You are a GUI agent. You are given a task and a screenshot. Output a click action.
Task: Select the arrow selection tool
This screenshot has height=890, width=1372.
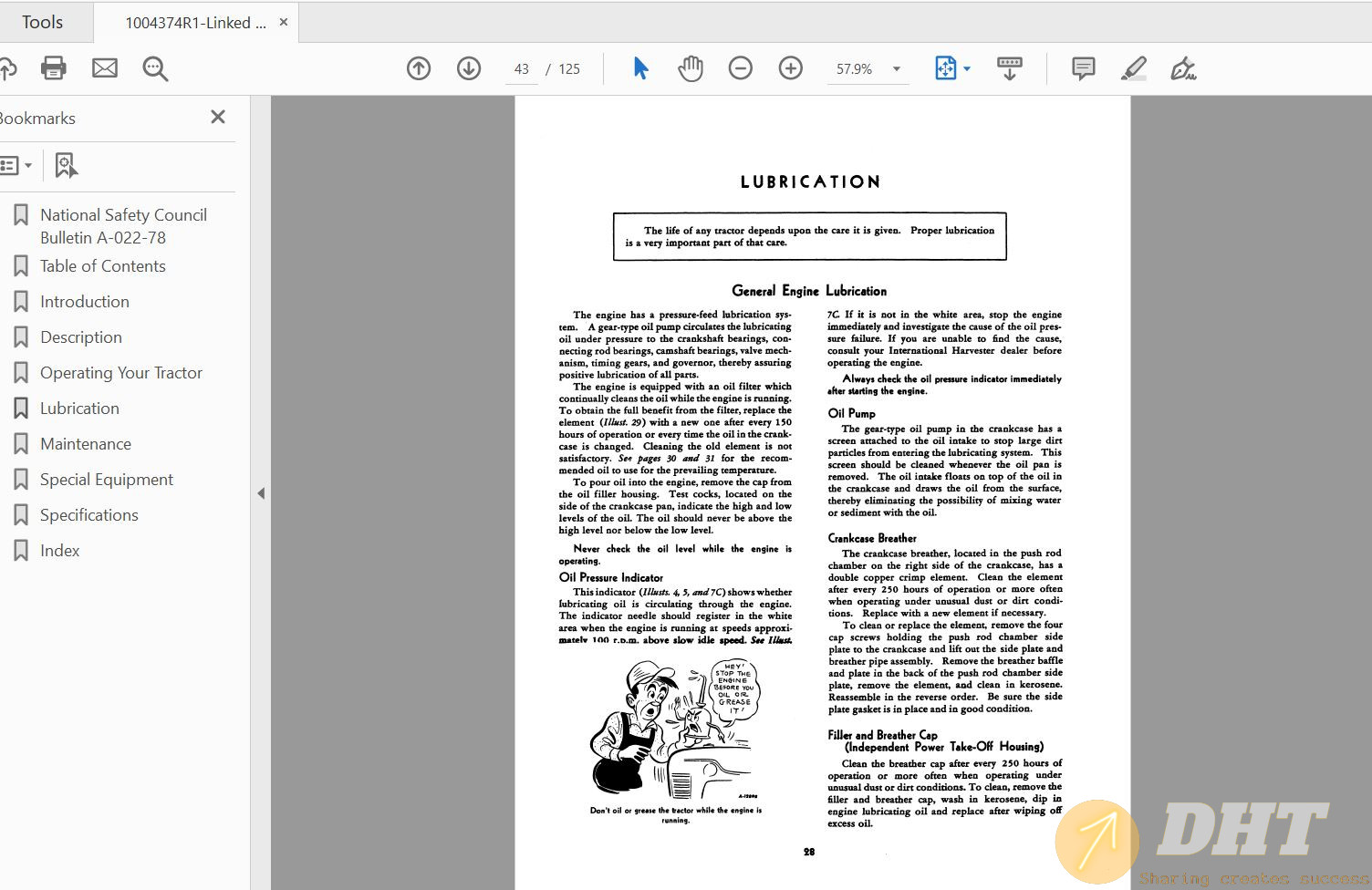tap(640, 68)
